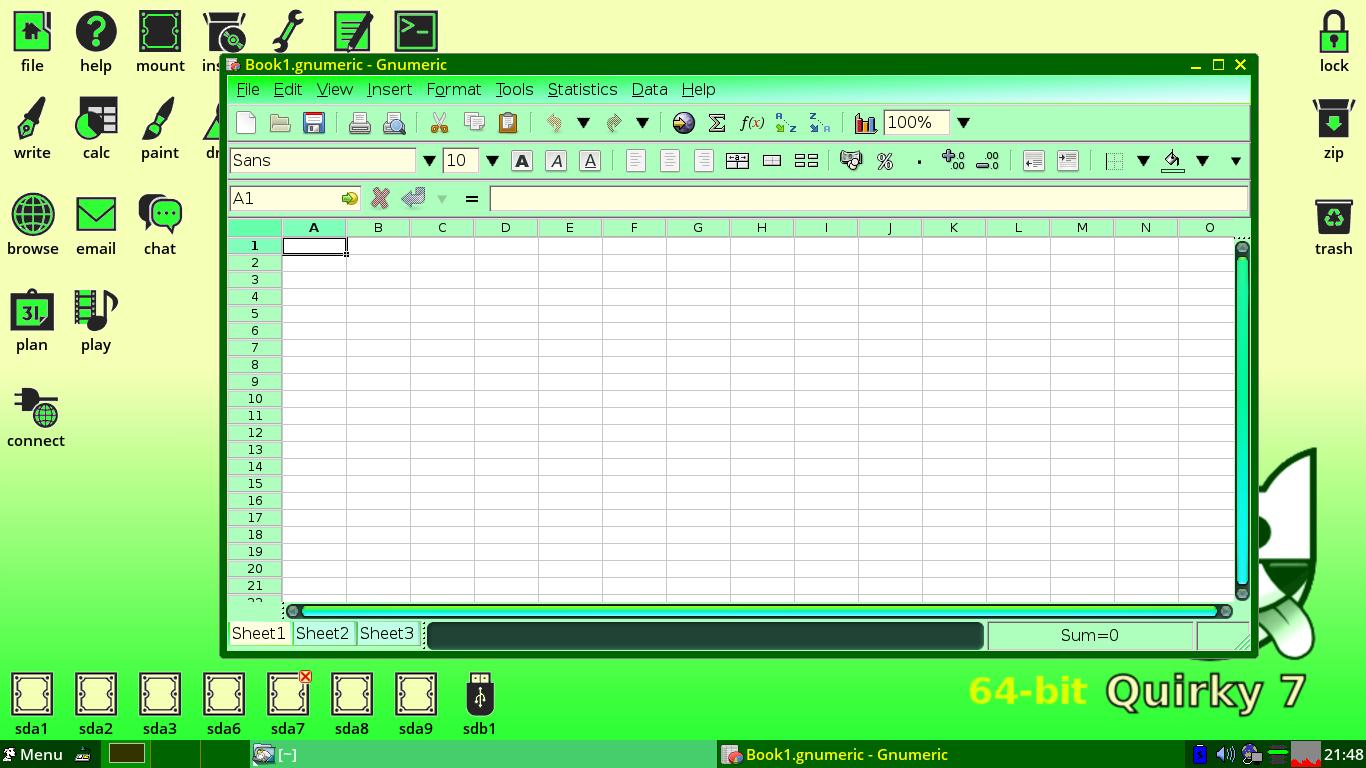Expand the fill color dropdown arrow

(x=1203, y=161)
